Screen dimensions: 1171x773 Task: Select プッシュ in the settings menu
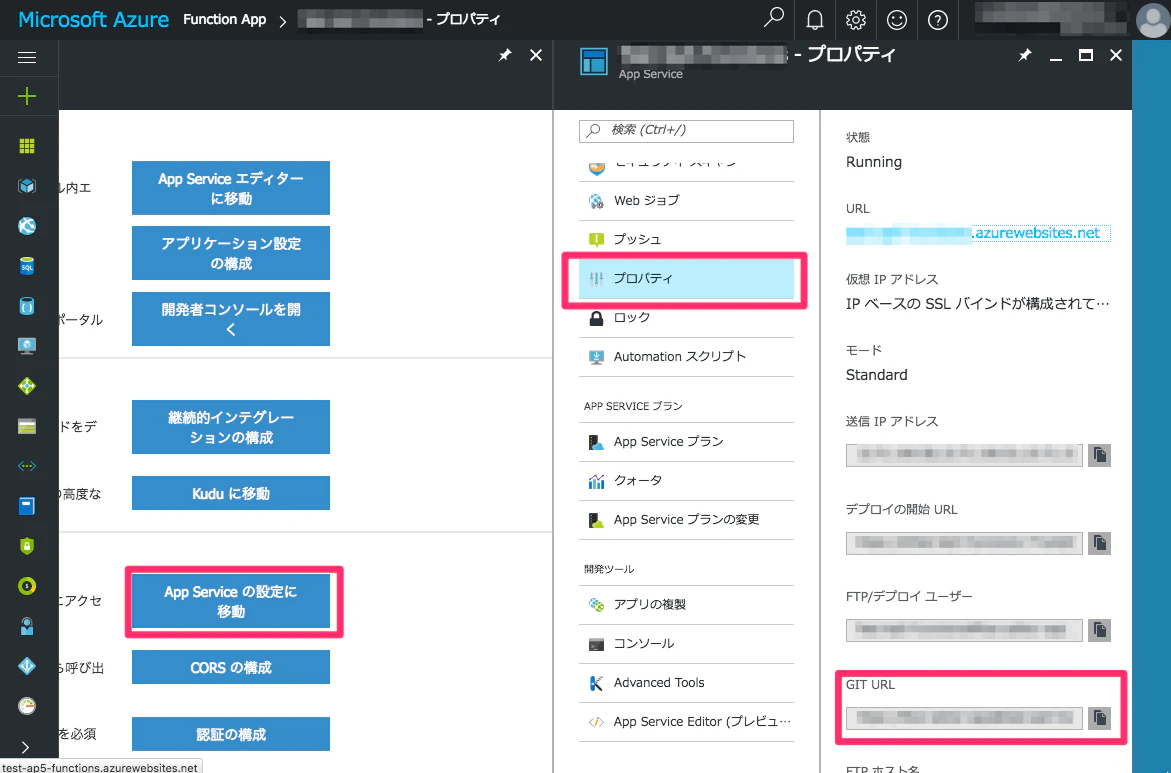click(x=686, y=240)
